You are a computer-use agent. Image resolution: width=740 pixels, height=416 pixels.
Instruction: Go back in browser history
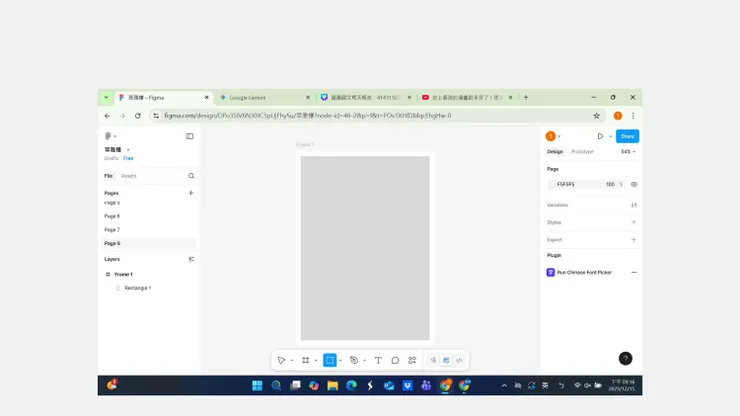[x=107, y=116]
